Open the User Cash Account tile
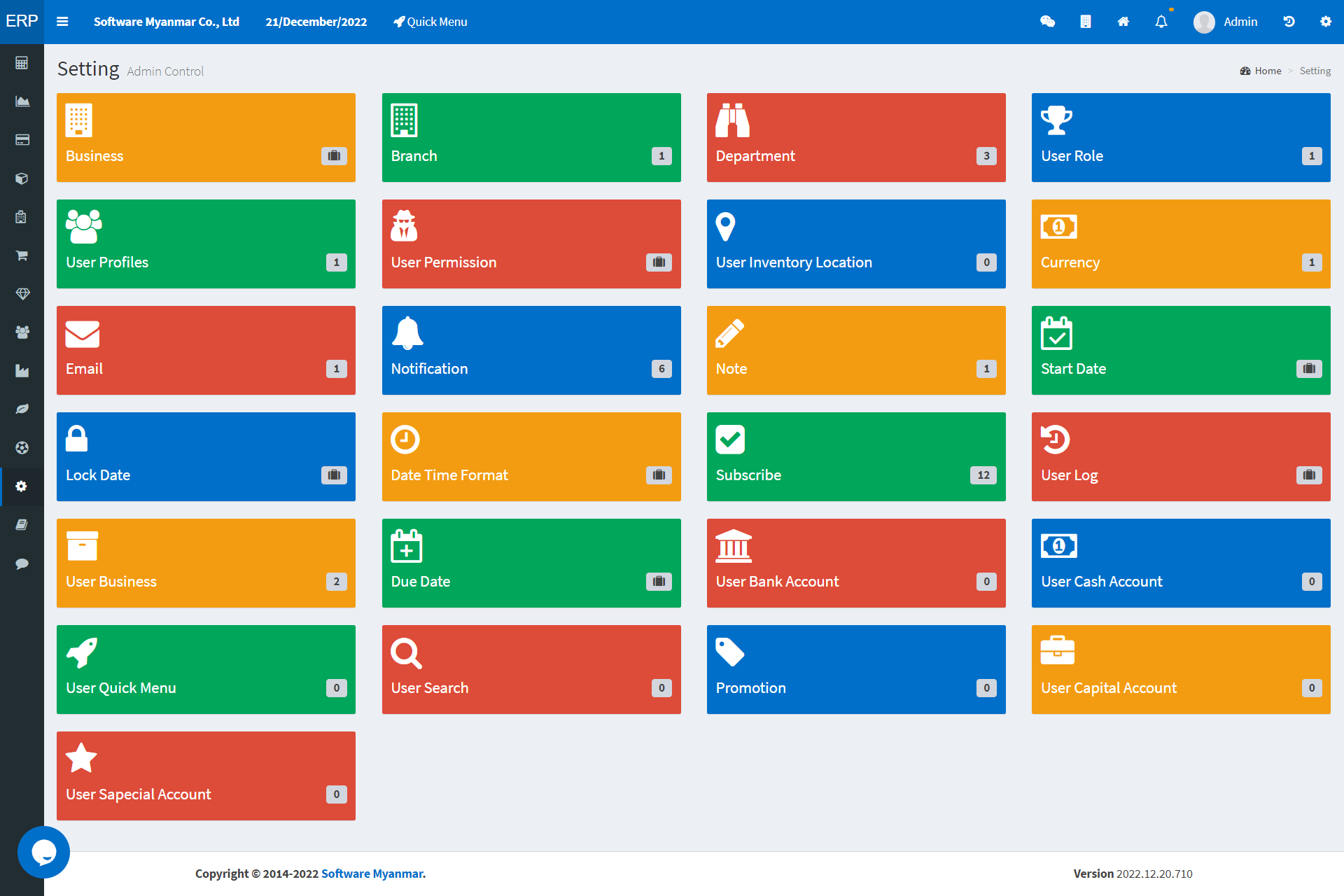Image resolution: width=1344 pixels, height=896 pixels. tap(1181, 563)
